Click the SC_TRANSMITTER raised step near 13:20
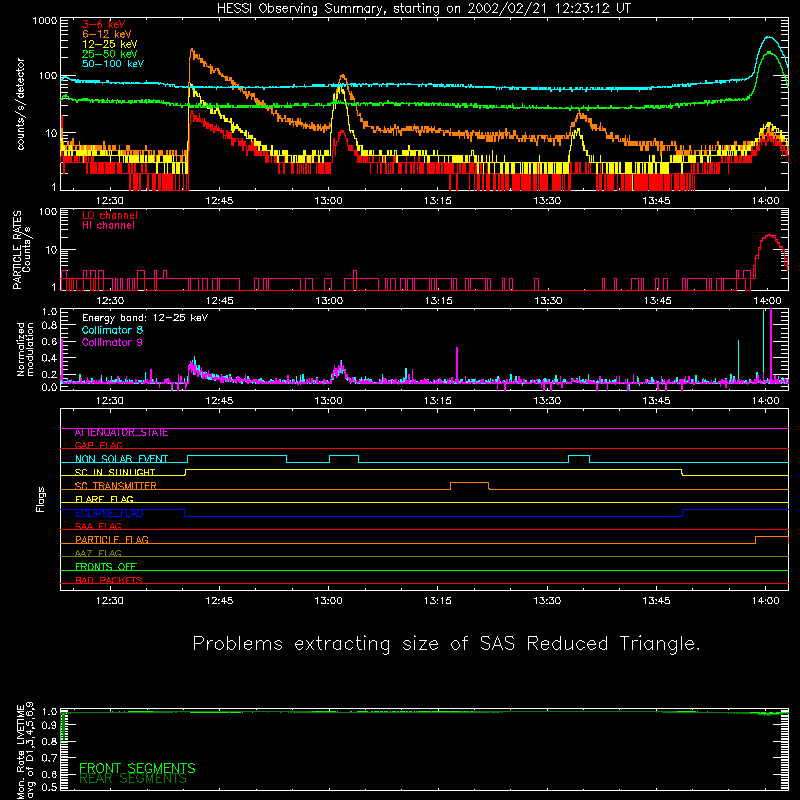 pyautogui.click(x=469, y=483)
